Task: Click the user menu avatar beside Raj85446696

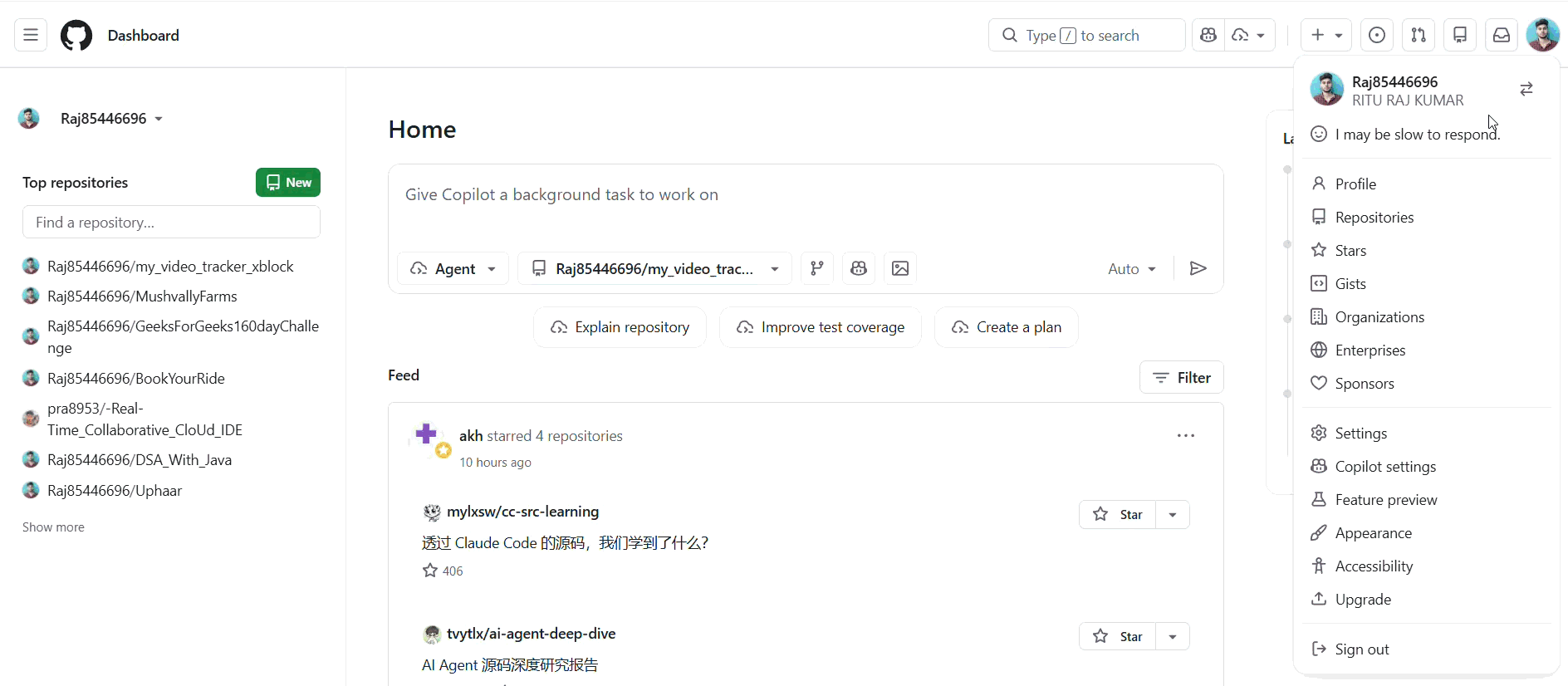Action: 1326,89
